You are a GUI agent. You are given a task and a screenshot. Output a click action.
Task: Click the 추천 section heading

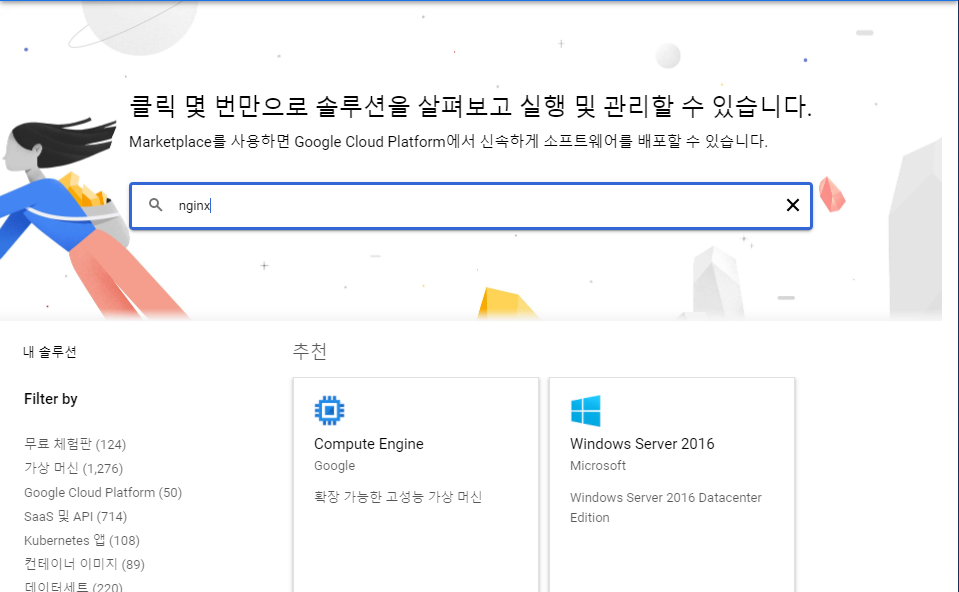pyautogui.click(x=309, y=351)
